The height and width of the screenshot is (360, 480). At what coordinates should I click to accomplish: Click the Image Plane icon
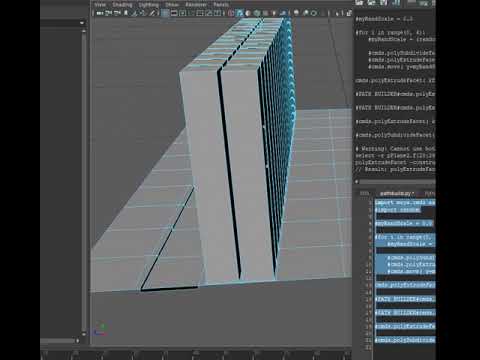pos(134,13)
